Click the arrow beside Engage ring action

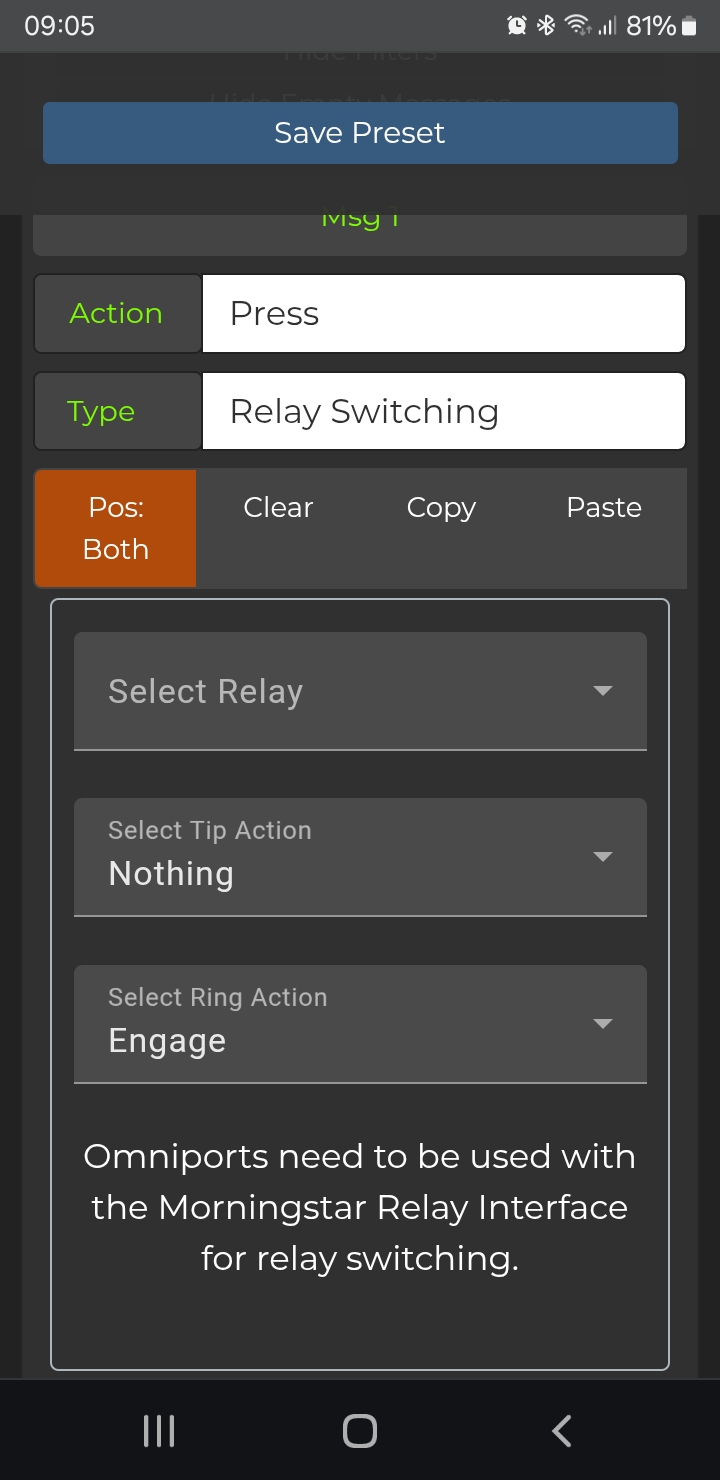(602, 1024)
